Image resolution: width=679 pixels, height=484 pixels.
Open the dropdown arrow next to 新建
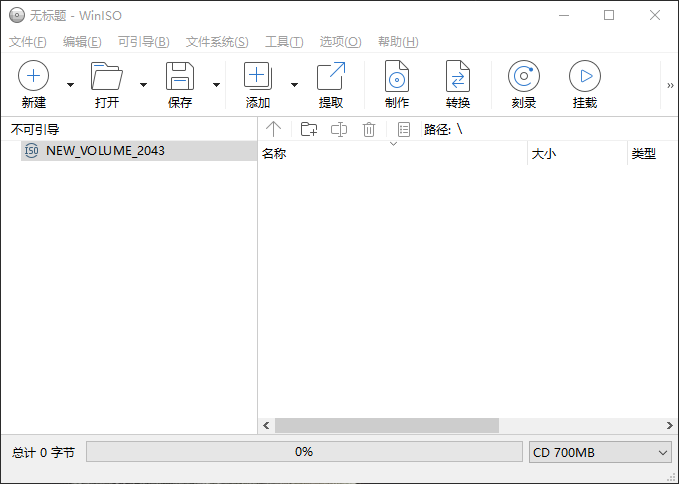click(x=70, y=85)
